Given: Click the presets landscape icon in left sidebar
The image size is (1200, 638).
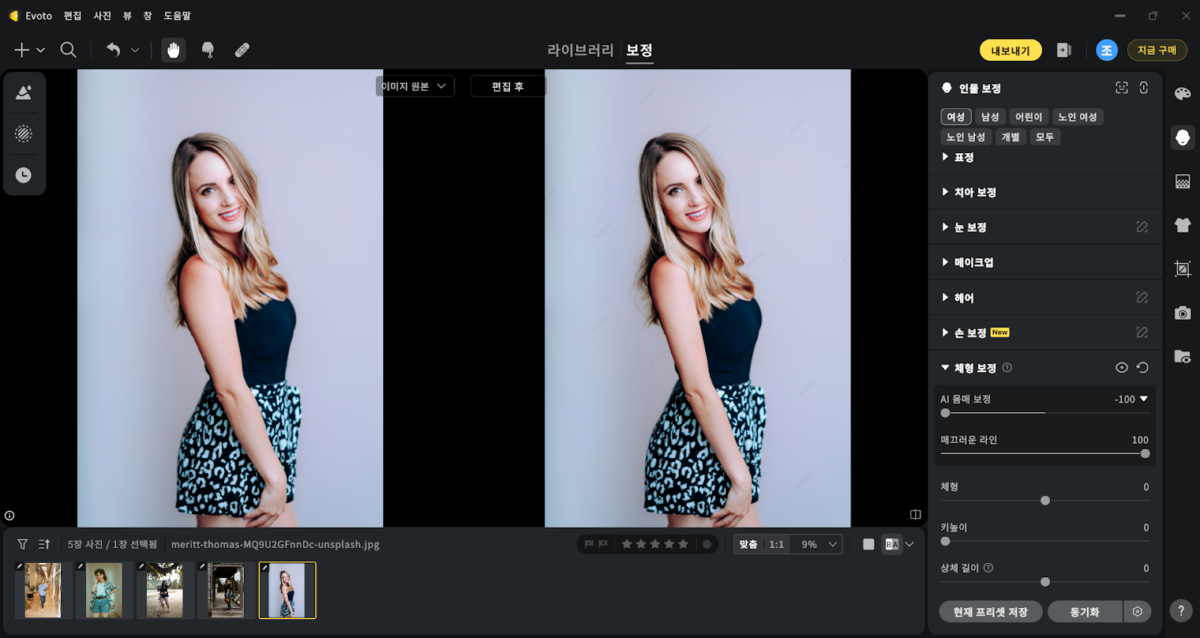Looking at the screenshot, I should pos(24,93).
